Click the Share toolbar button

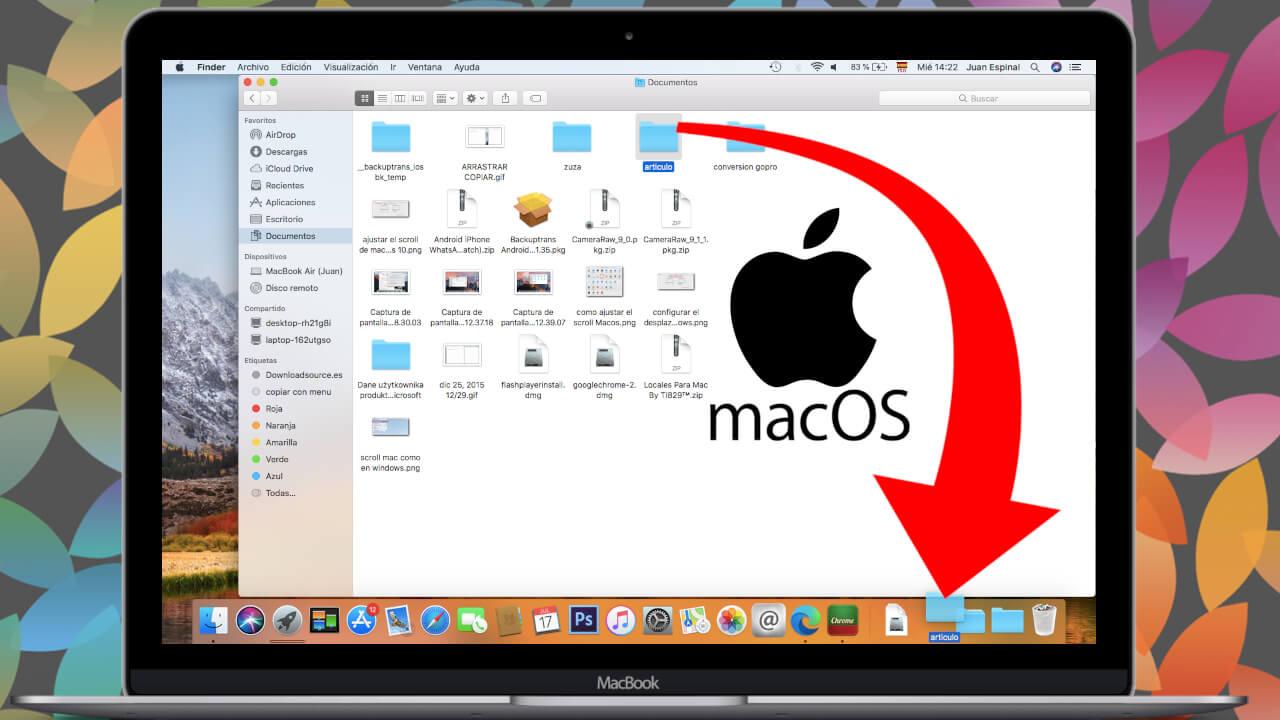click(505, 98)
